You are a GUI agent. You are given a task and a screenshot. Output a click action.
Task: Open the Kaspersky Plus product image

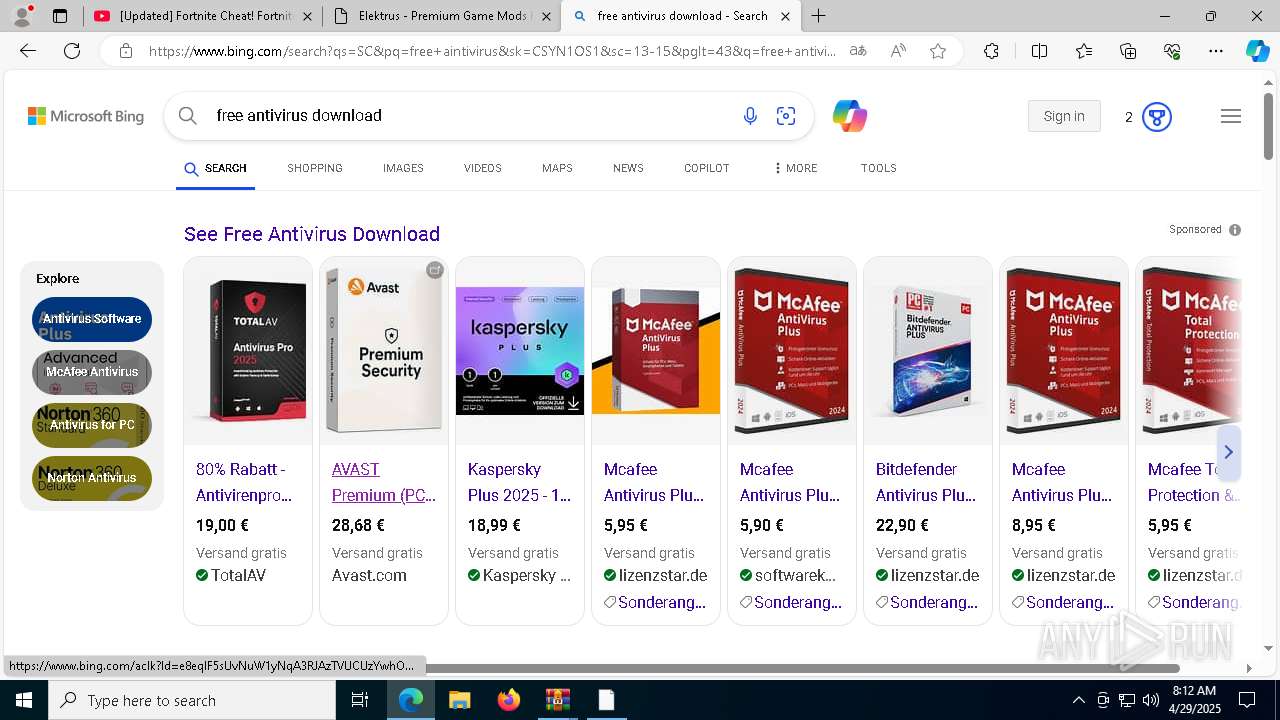pos(520,351)
